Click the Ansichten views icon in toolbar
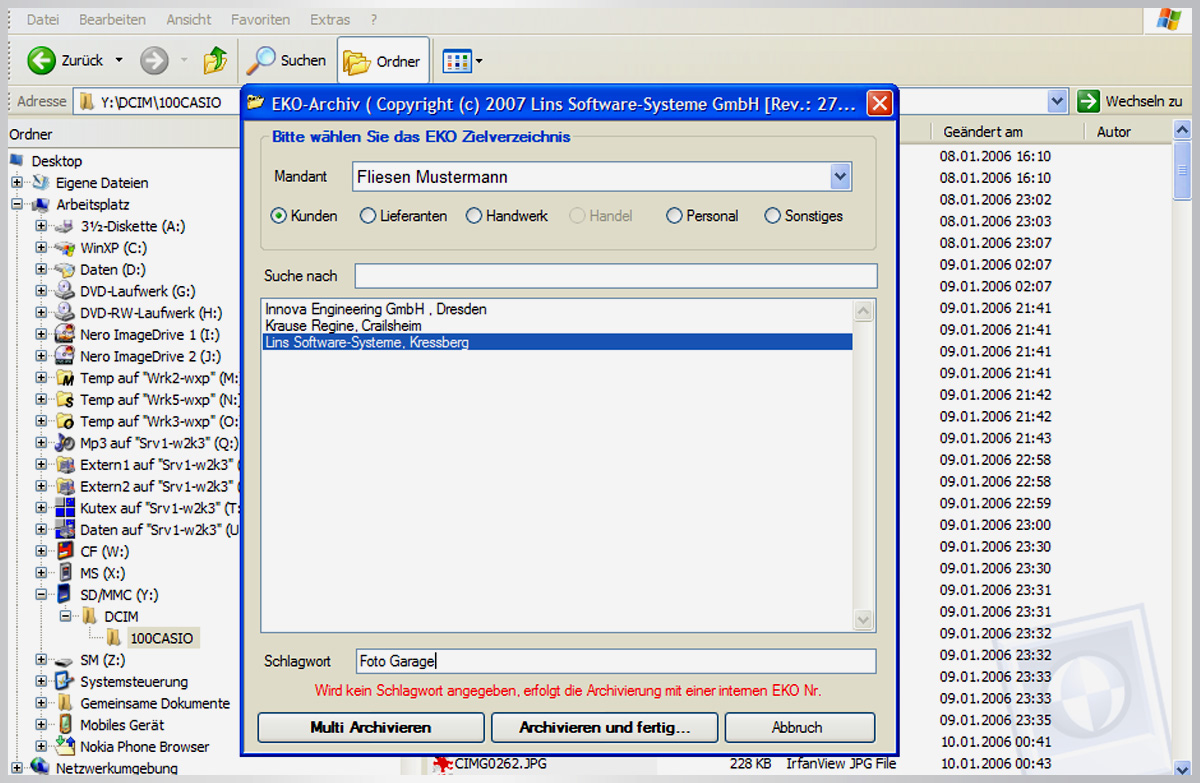The image size is (1200, 783). point(457,61)
